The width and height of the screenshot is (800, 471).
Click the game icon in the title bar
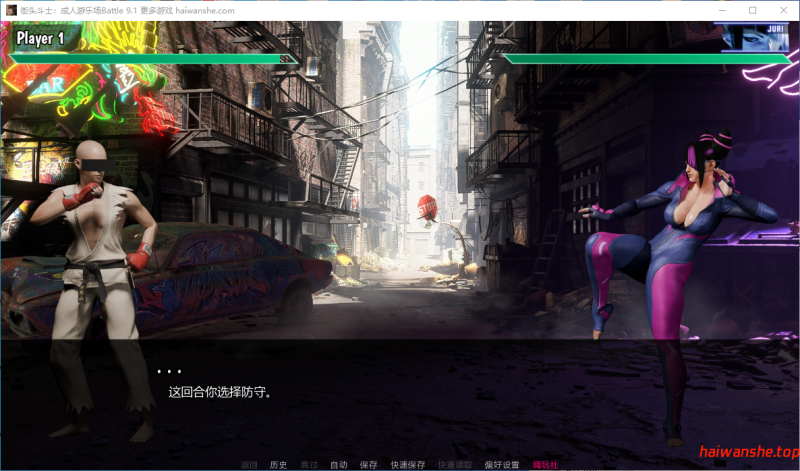[x=11, y=10]
